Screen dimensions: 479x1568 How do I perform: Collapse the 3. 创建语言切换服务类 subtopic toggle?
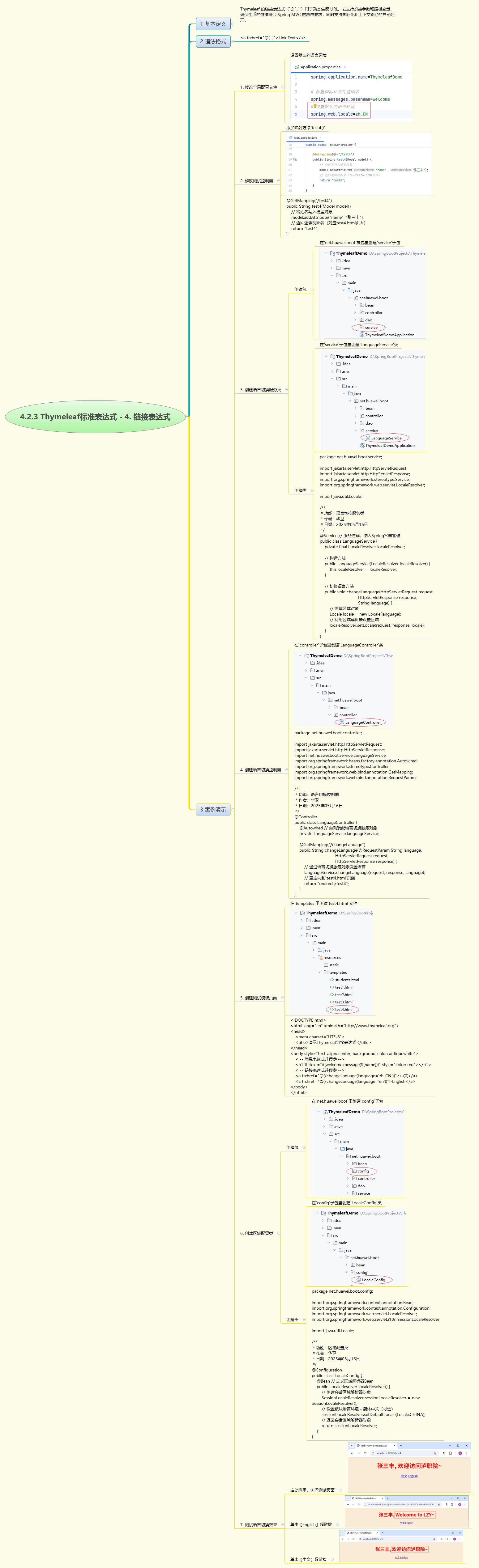286,390
